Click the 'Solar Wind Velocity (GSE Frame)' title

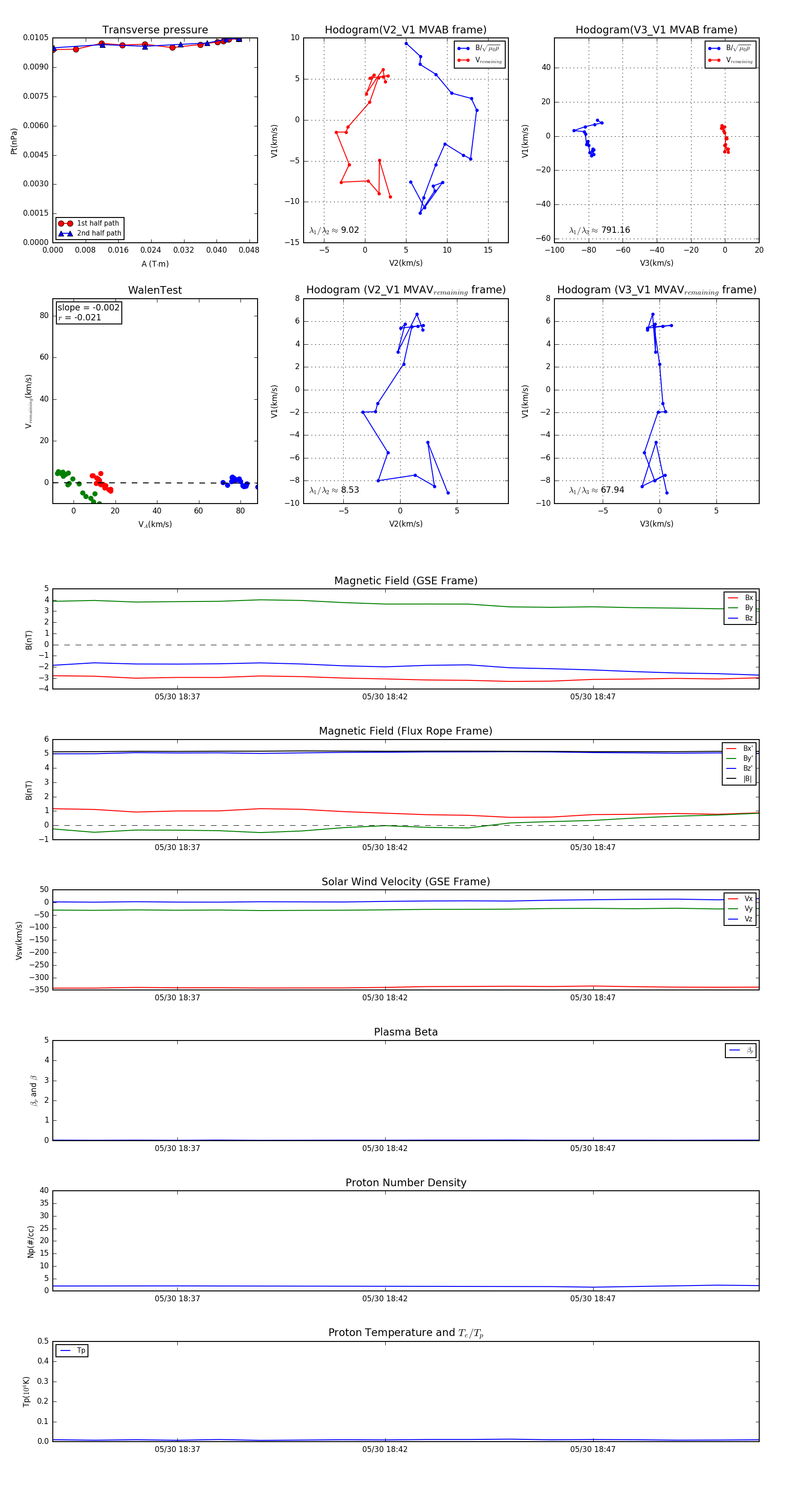click(406, 882)
